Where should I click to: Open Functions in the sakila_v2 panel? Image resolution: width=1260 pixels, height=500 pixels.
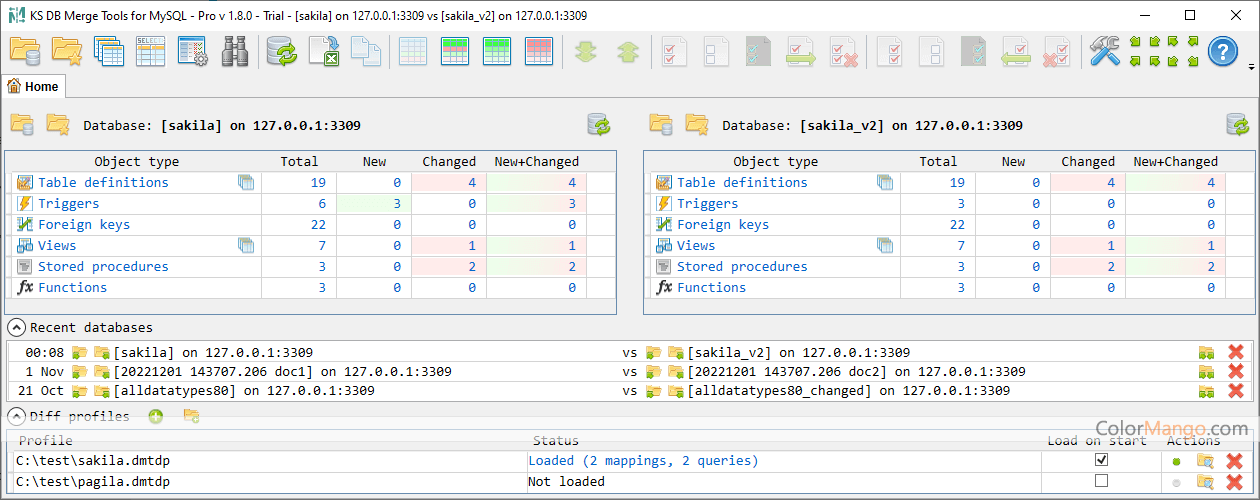pos(711,287)
